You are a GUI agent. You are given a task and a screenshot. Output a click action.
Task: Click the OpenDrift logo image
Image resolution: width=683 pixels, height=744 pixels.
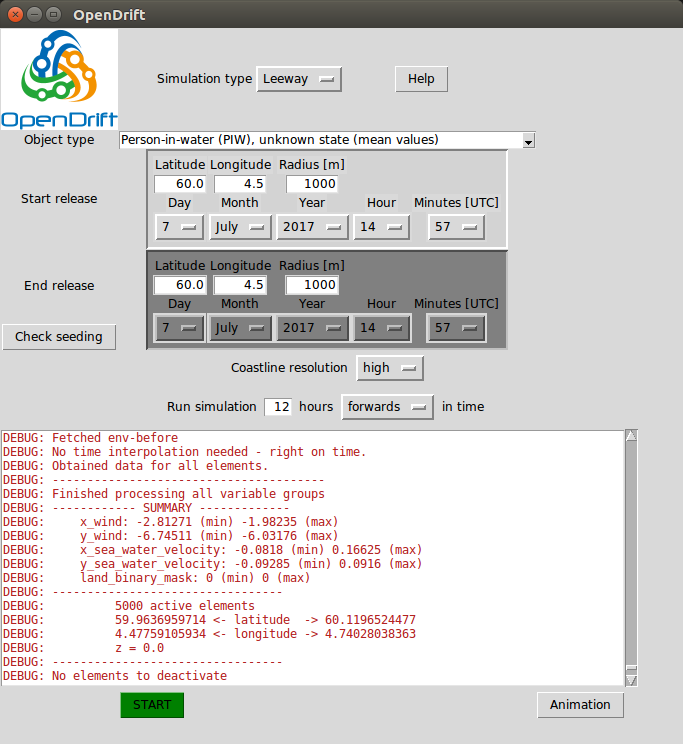[x=59, y=79]
